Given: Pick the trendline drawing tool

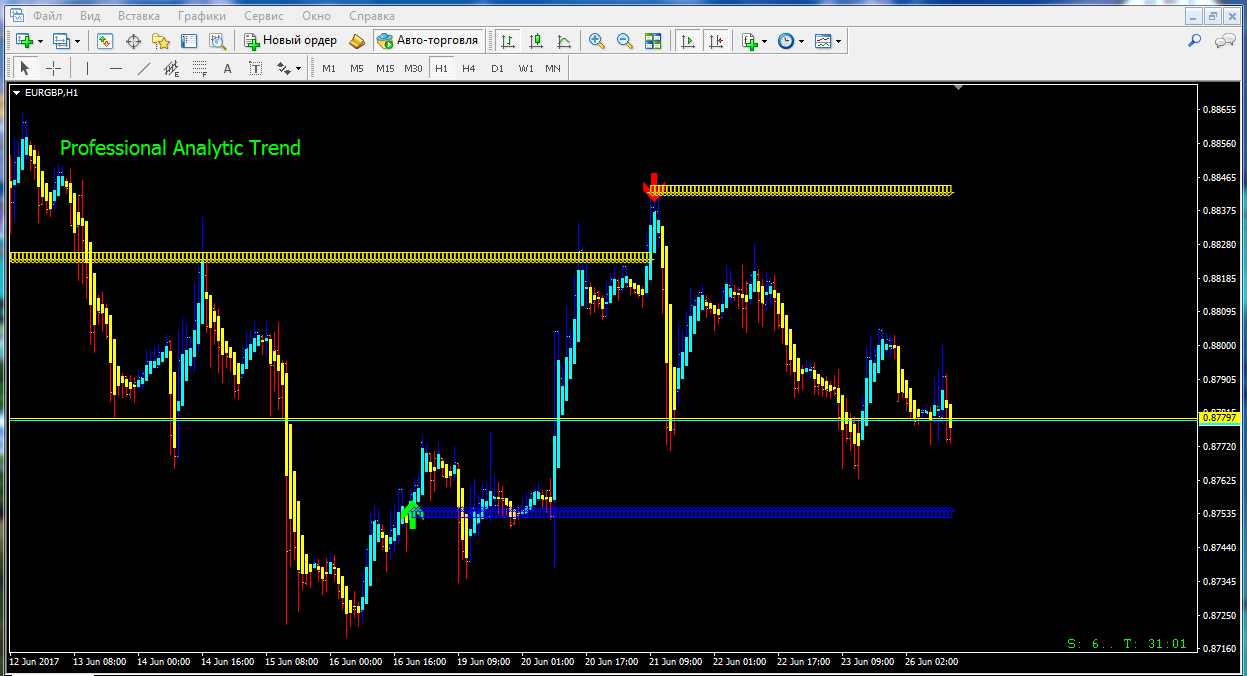Looking at the screenshot, I should coord(144,68).
